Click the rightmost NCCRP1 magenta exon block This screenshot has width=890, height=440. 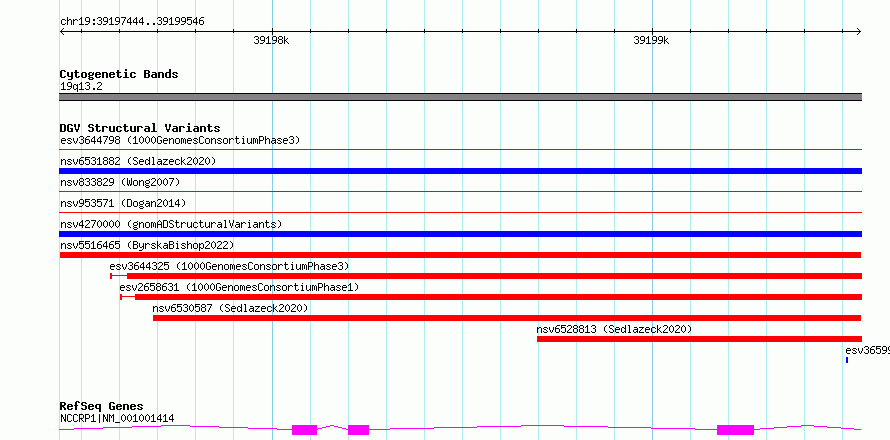[736, 430]
